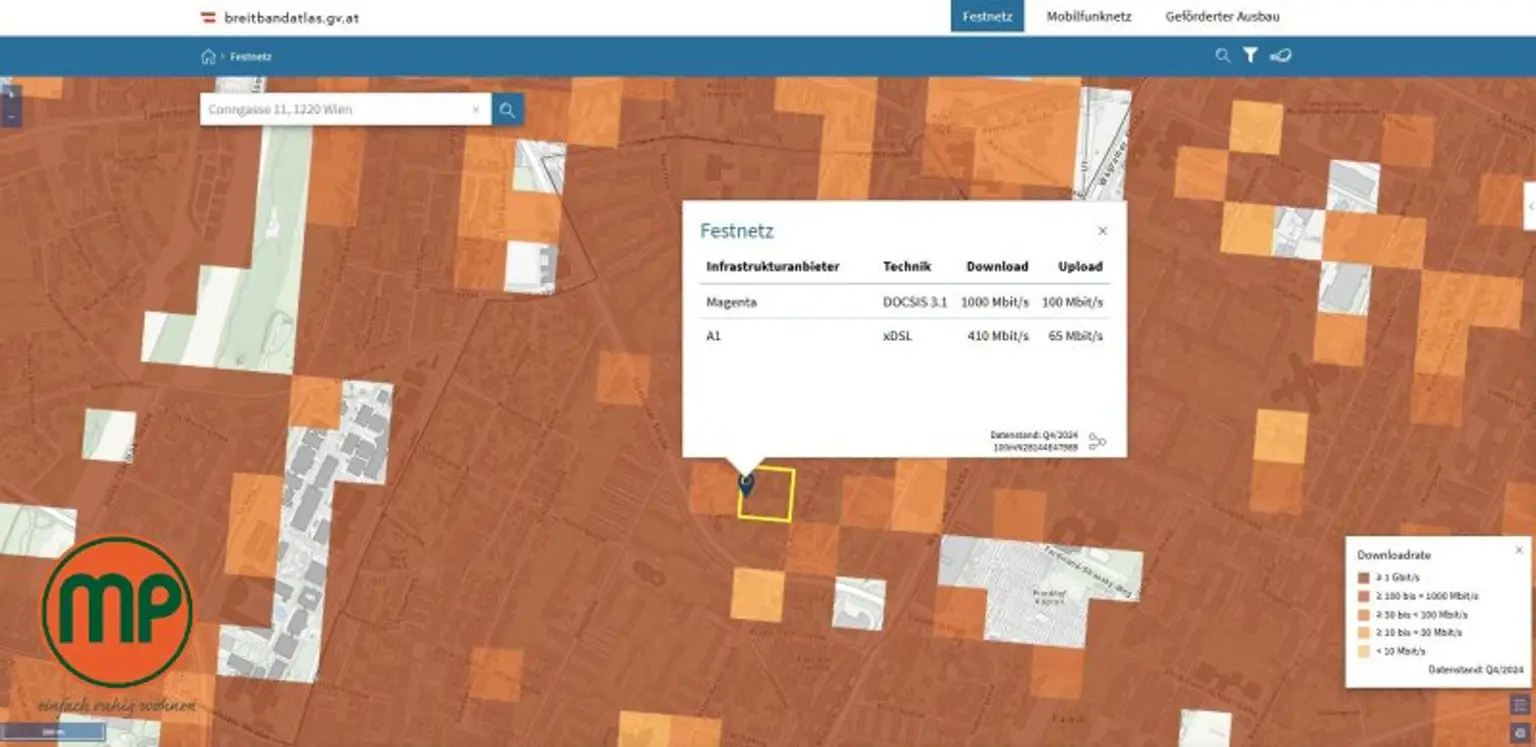Click the yellow-outlined selected grid cell
Screen dimensions: 1536x747
766,494
